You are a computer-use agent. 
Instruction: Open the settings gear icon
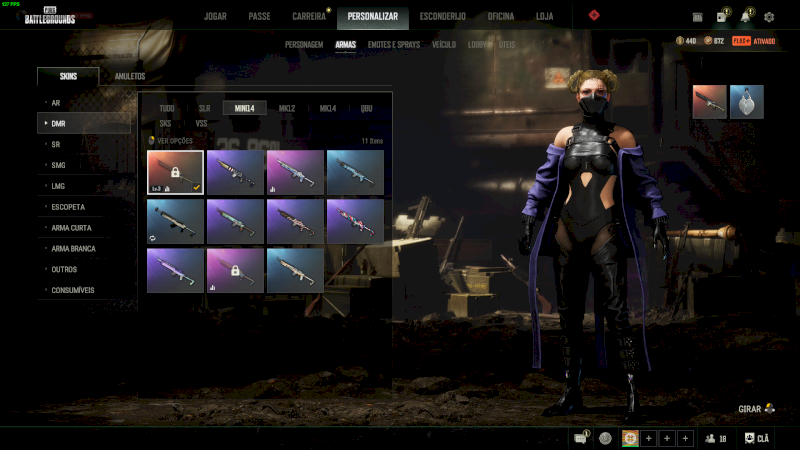[769, 17]
